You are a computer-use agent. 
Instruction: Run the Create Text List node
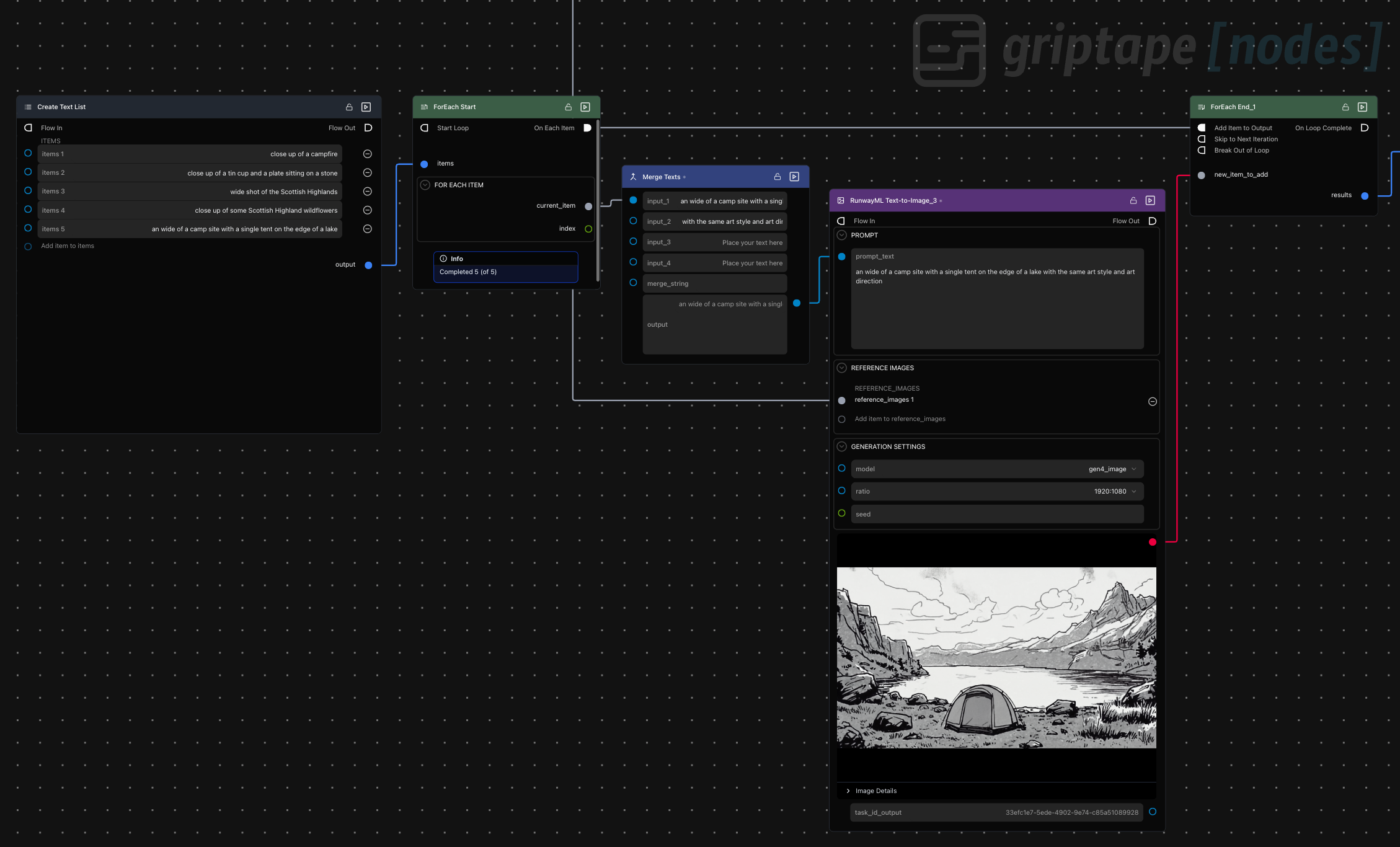tap(366, 107)
